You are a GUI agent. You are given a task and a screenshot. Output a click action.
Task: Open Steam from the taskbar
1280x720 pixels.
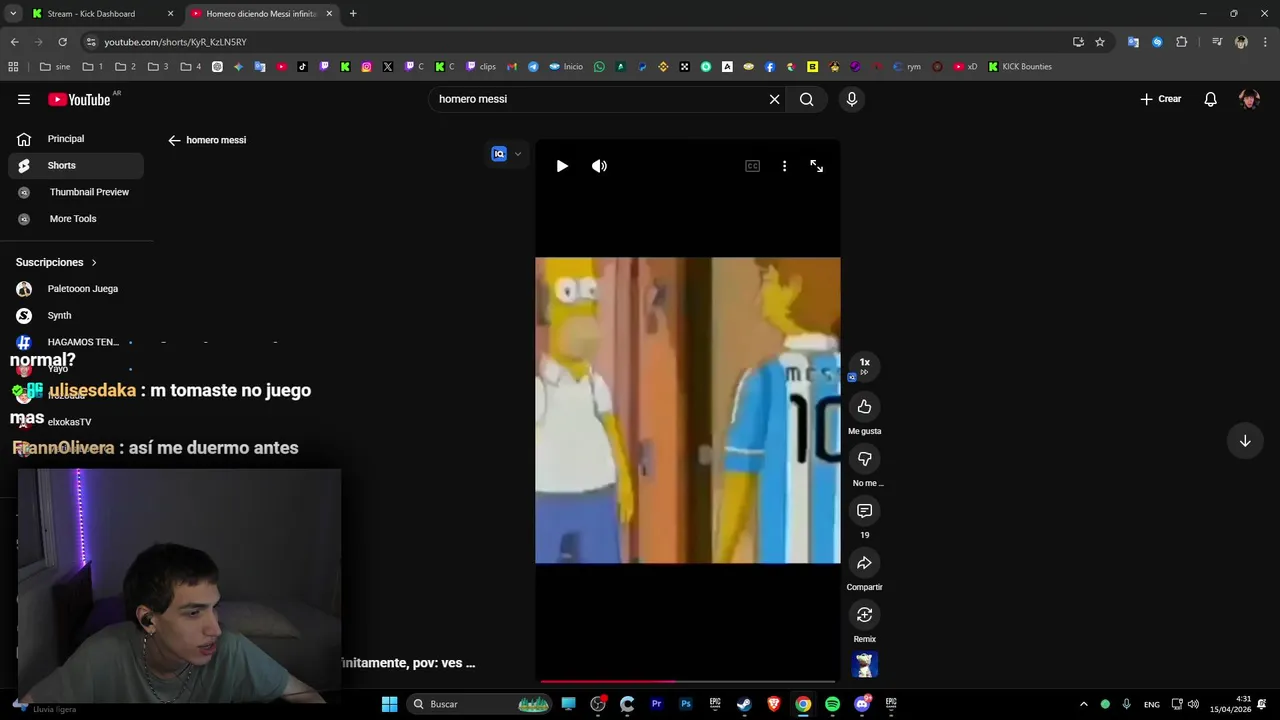click(x=744, y=704)
